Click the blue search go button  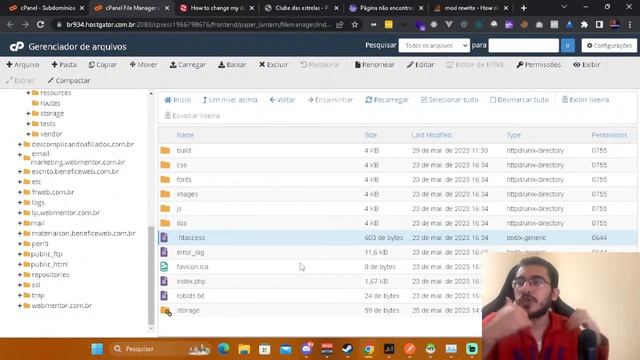(x=568, y=45)
